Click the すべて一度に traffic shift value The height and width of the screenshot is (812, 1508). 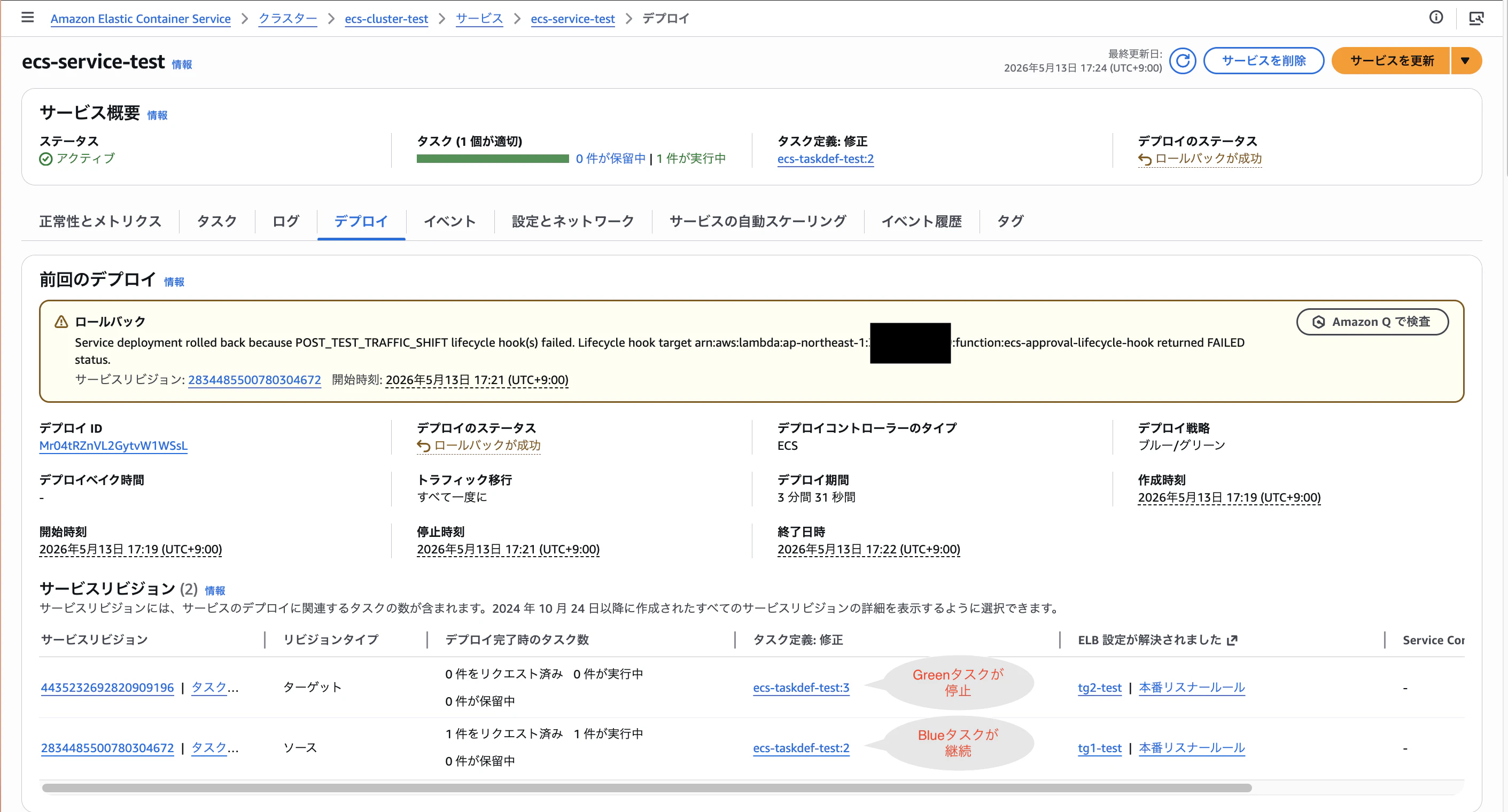pos(452,497)
